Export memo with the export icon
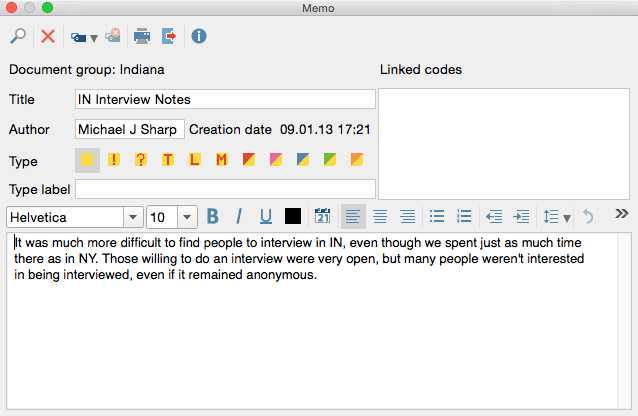 [169, 36]
